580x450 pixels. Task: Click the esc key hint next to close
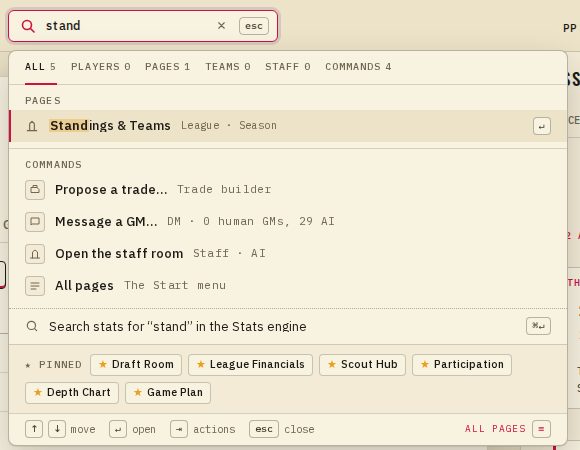[264, 429]
